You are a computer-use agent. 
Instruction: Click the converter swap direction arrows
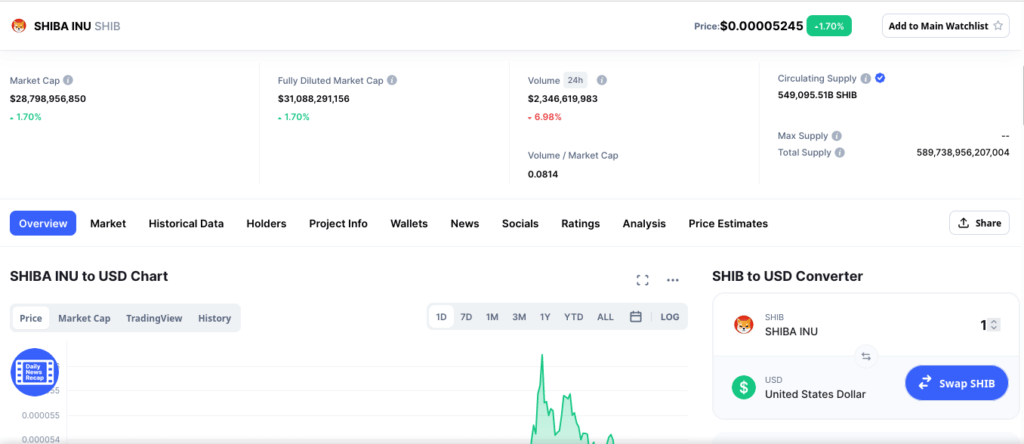point(866,355)
